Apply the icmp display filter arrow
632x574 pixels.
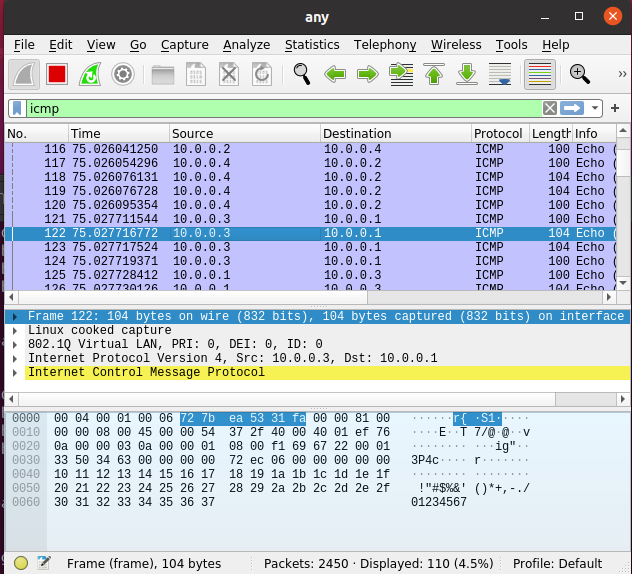573,108
